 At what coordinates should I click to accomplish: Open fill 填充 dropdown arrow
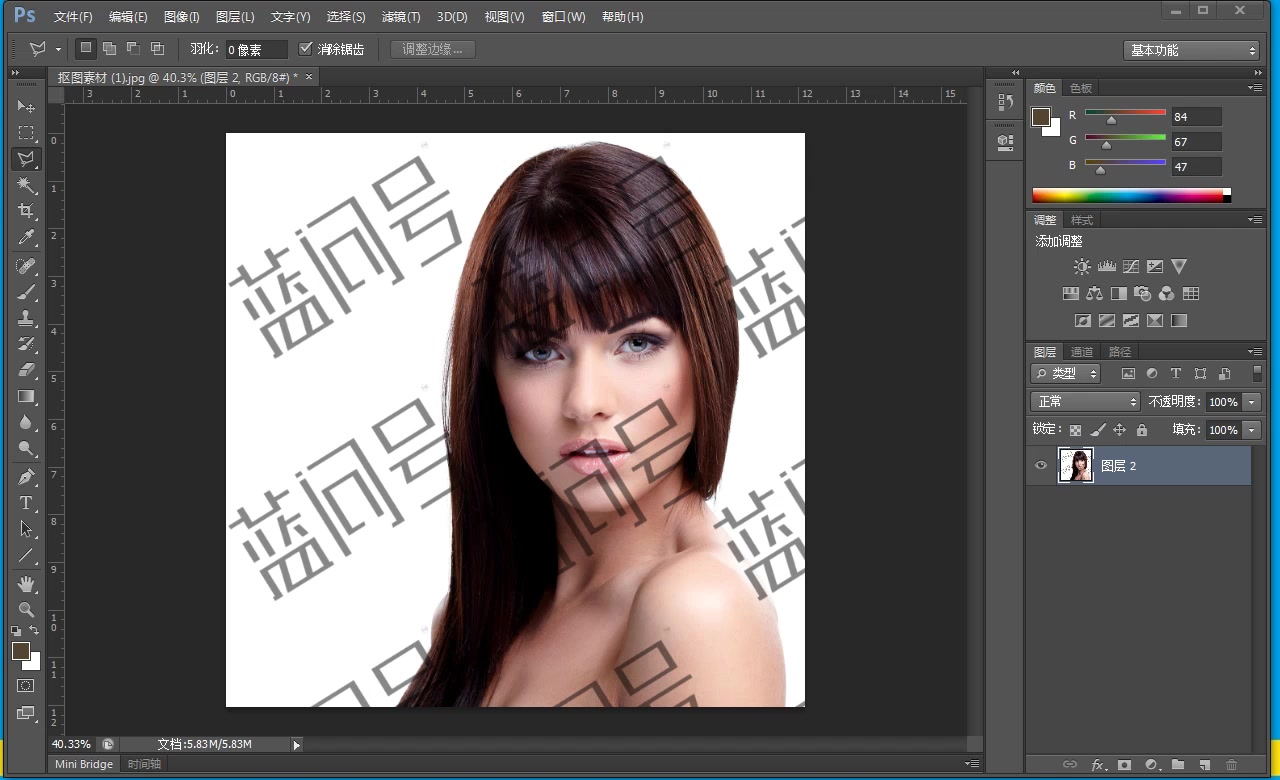1252,430
